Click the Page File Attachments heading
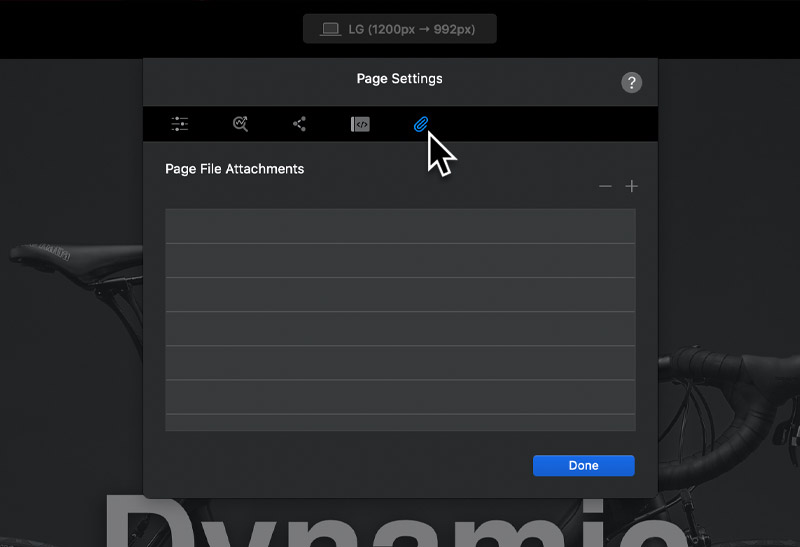 point(234,169)
